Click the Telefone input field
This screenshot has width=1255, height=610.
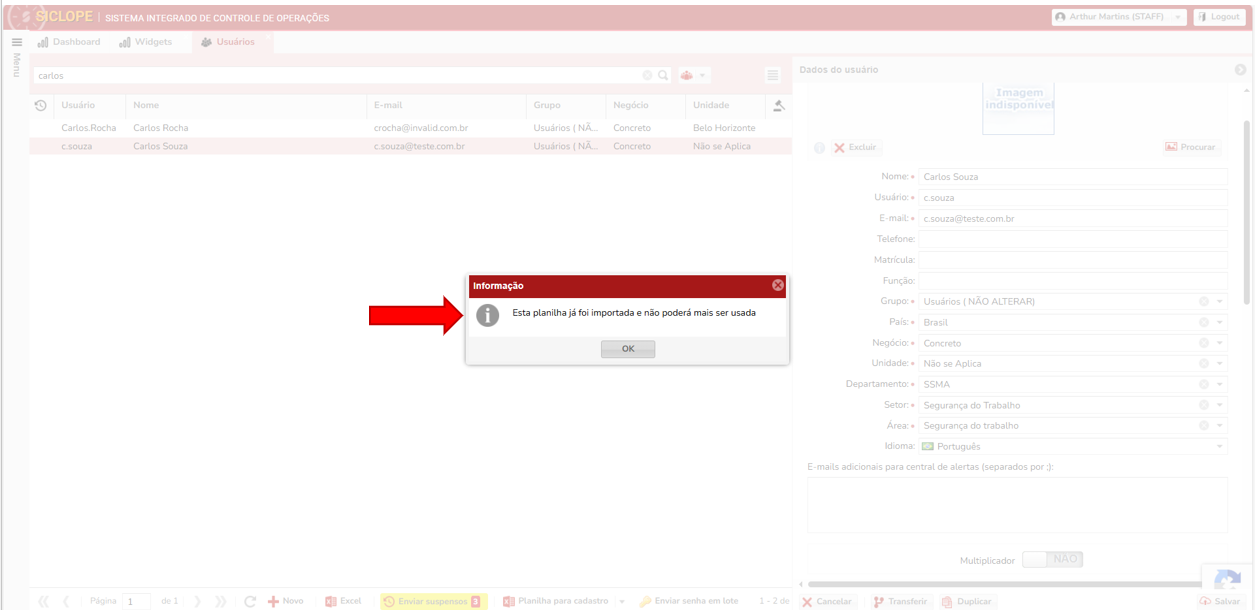click(1072, 239)
